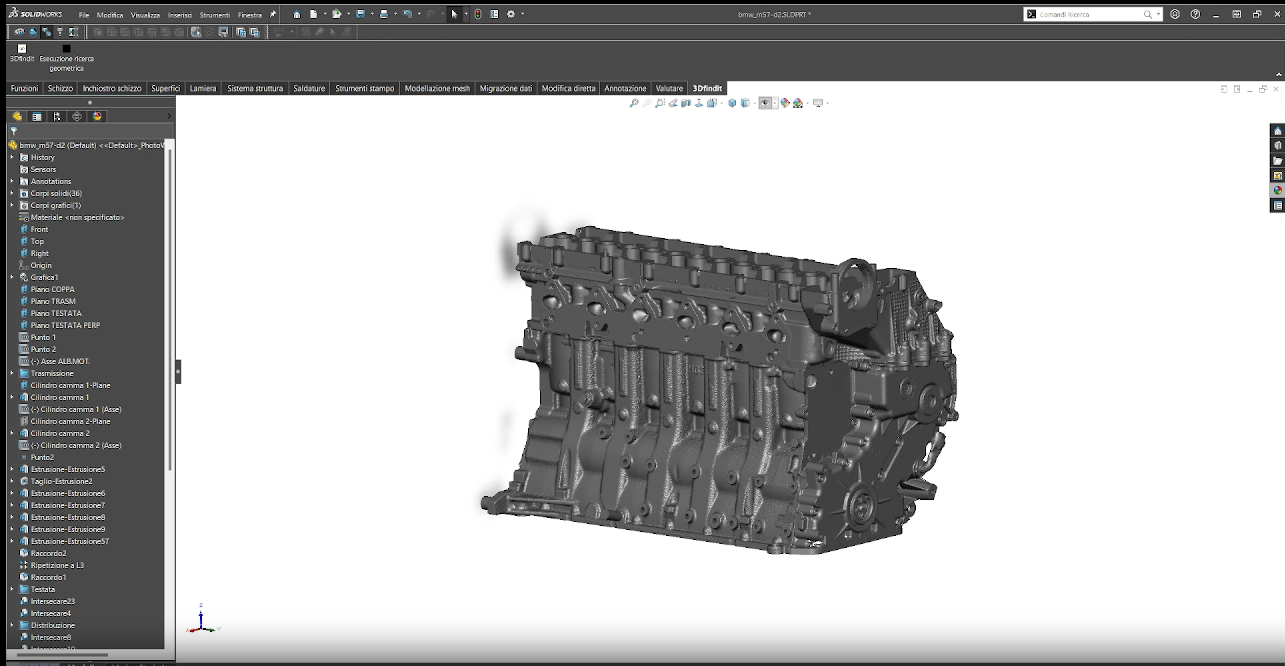Open the DimXpertManager tab

(x=77, y=116)
